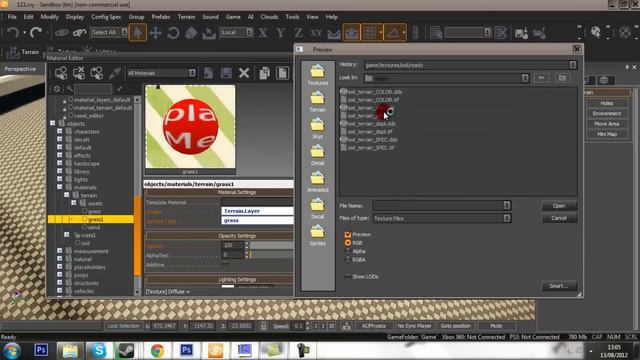Viewport: 640px width, 360px height.
Task: Click the Link objects chain icon
Action: coord(61,33)
